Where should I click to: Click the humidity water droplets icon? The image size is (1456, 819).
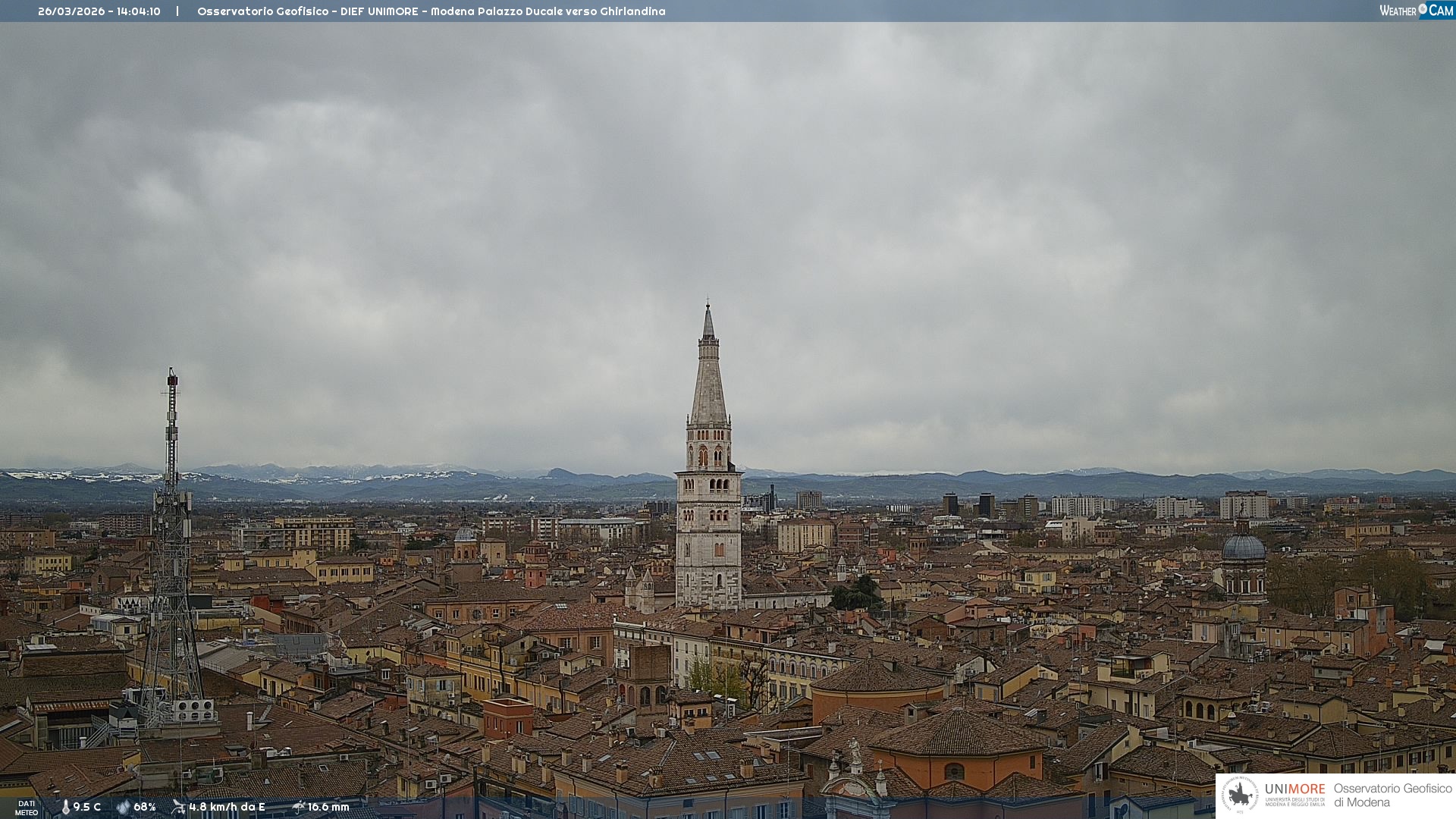coord(123,807)
